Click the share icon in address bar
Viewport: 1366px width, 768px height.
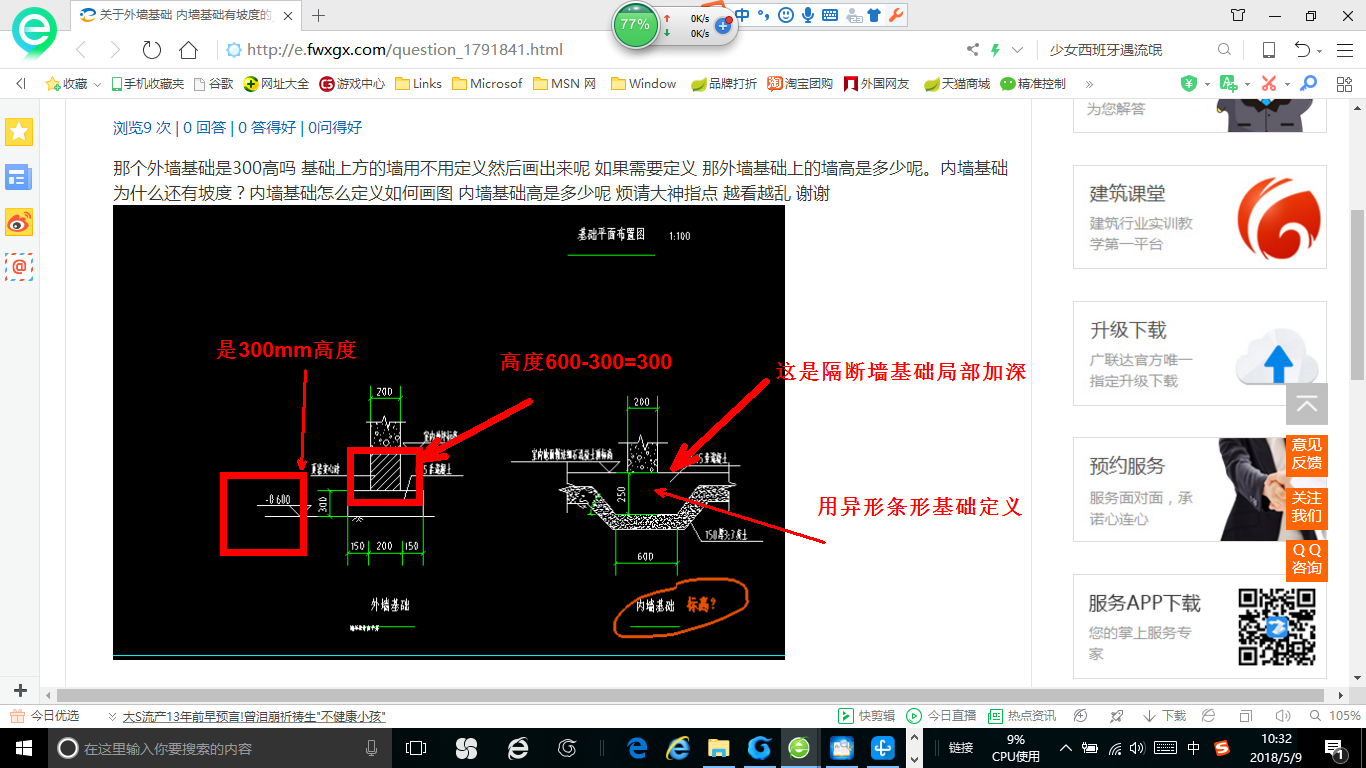click(973, 50)
